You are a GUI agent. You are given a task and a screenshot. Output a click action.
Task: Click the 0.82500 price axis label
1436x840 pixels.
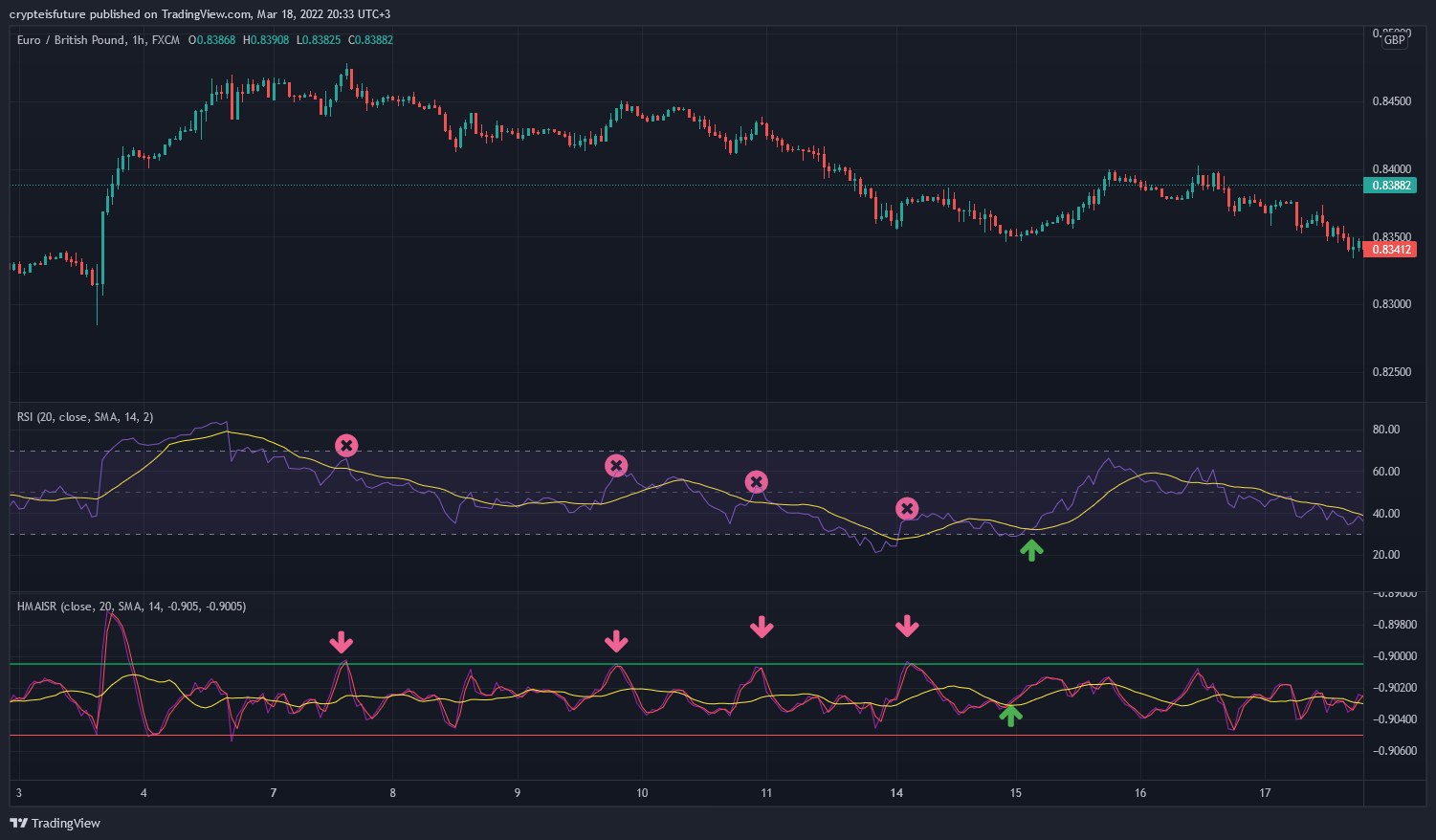(1392, 372)
